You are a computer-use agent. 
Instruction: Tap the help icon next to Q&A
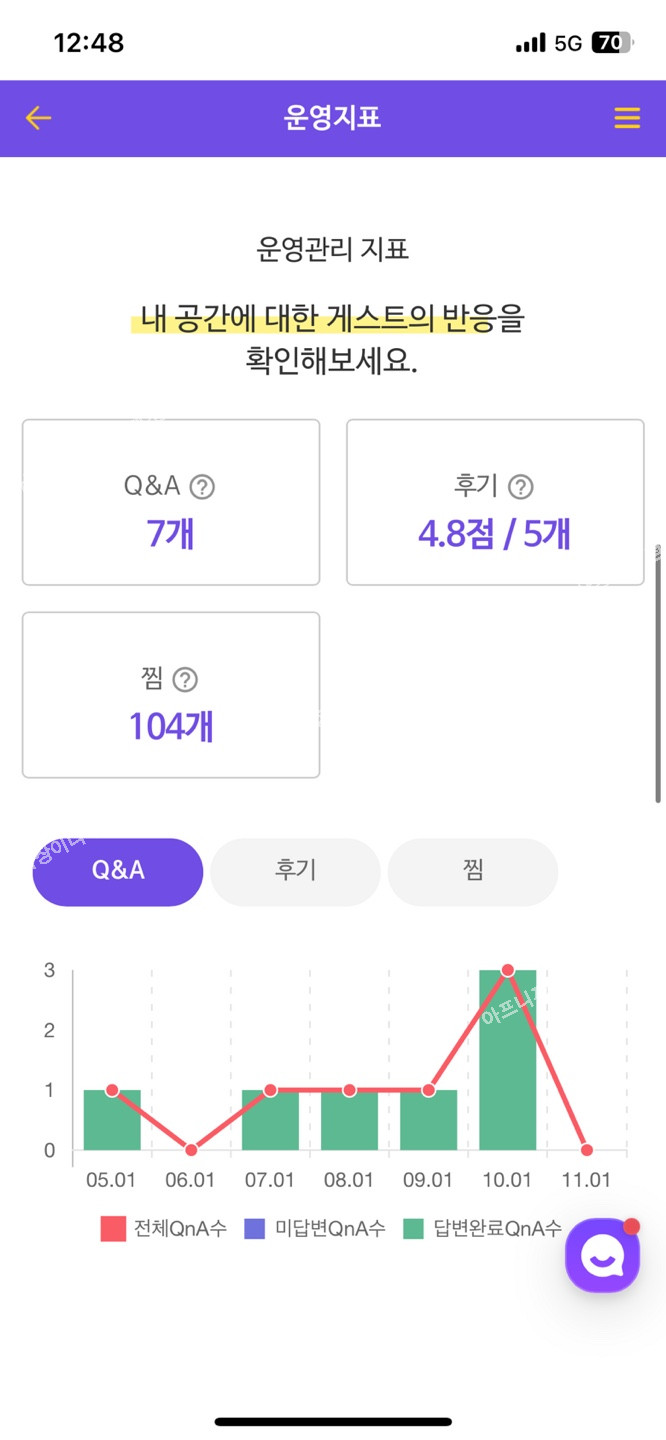pyautogui.click(x=202, y=487)
